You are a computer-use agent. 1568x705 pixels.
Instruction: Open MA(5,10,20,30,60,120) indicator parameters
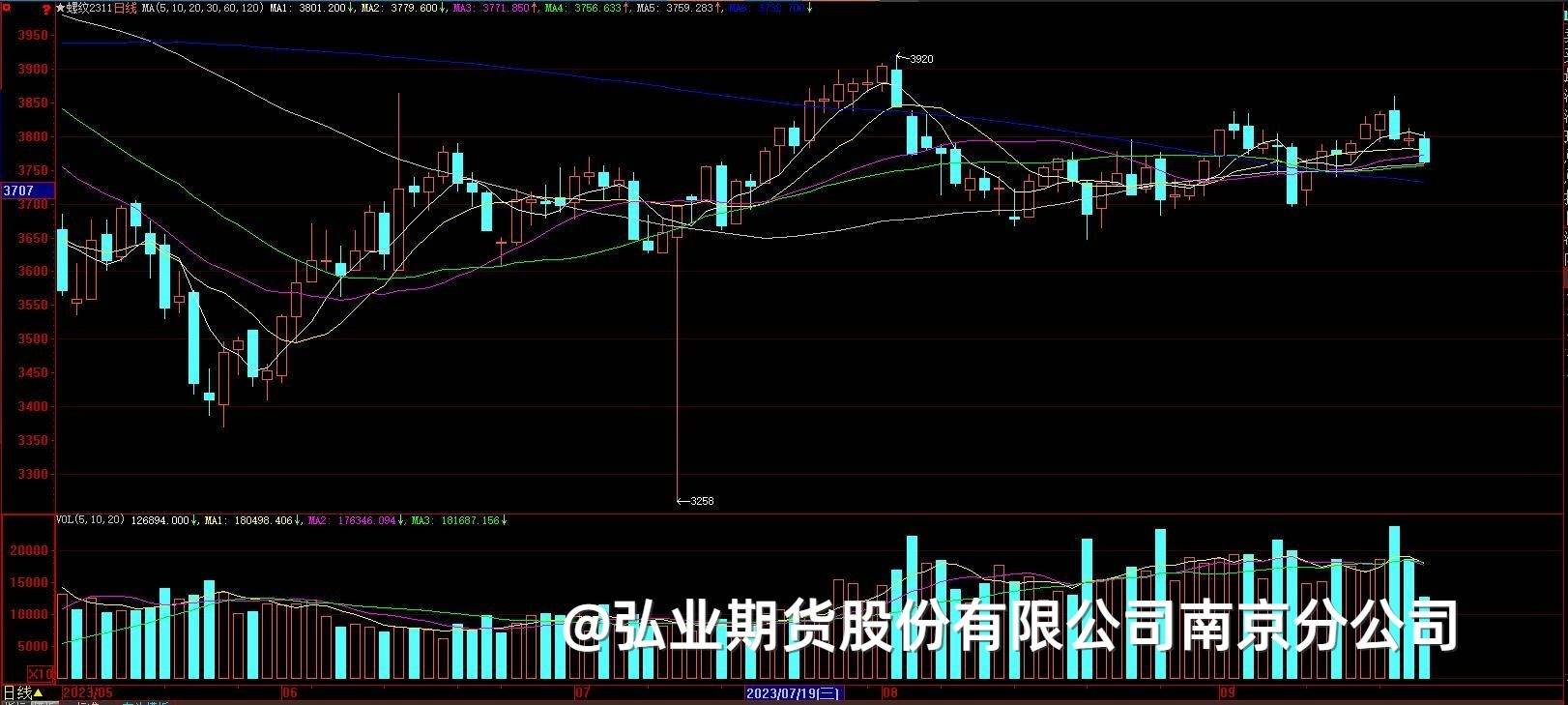pos(202,8)
